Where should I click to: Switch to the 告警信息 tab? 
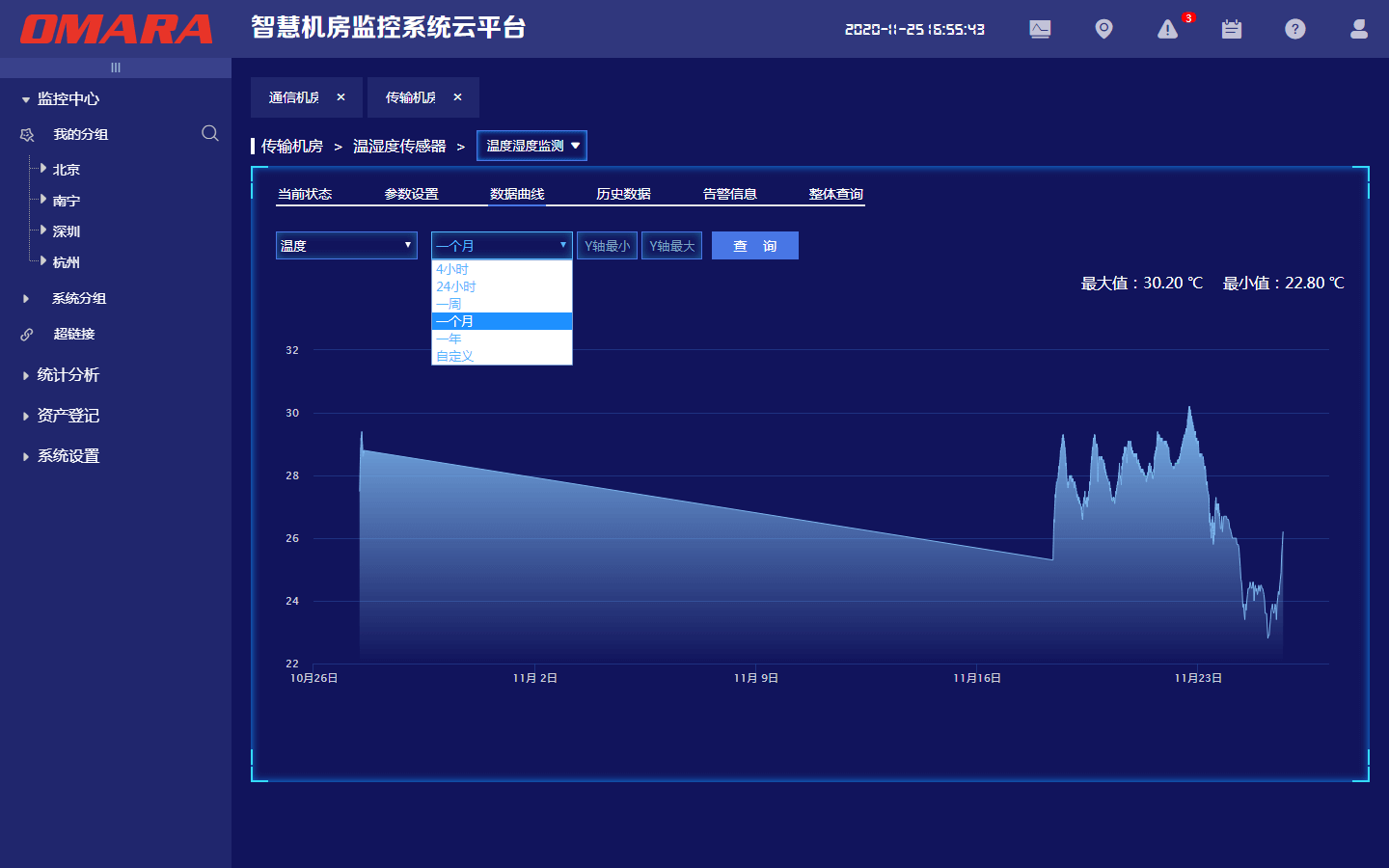tap(729, 194)
